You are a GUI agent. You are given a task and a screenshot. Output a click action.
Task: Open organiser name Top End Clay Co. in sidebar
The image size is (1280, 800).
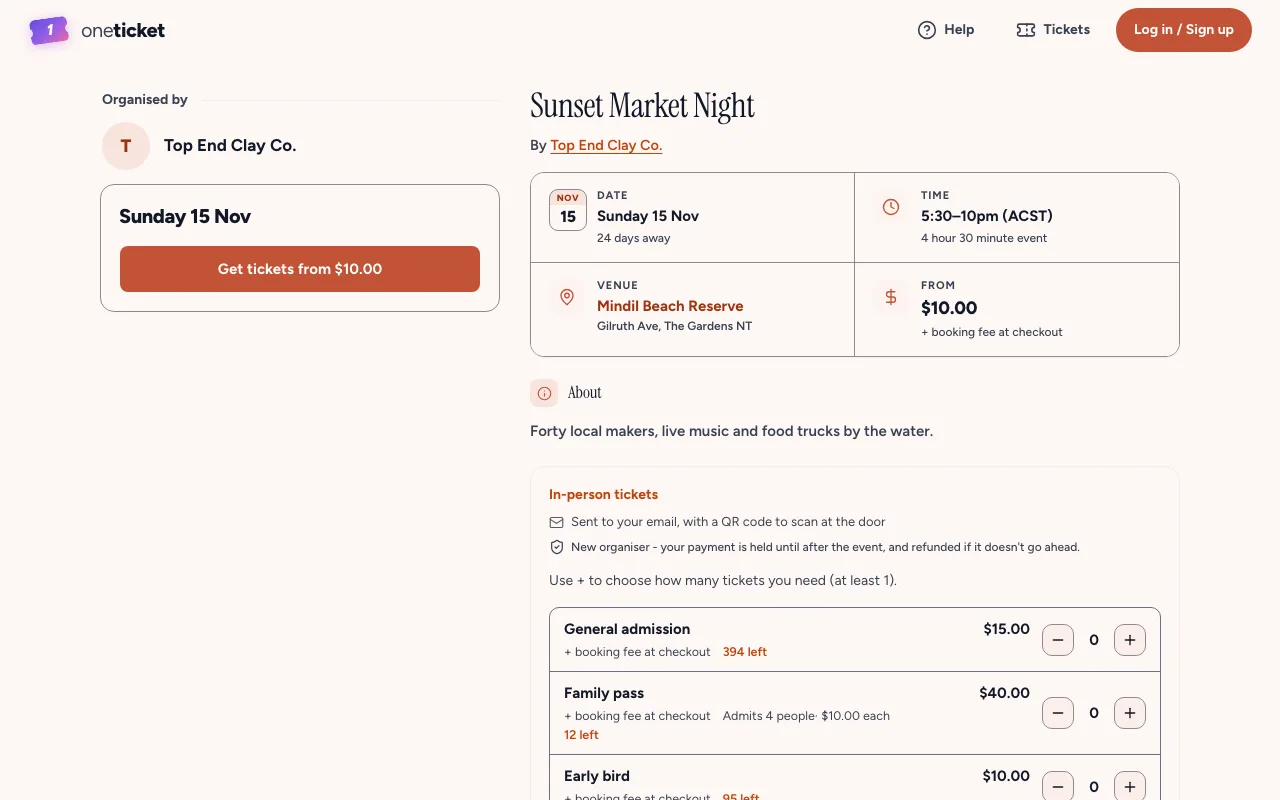(x=230, y=146)
